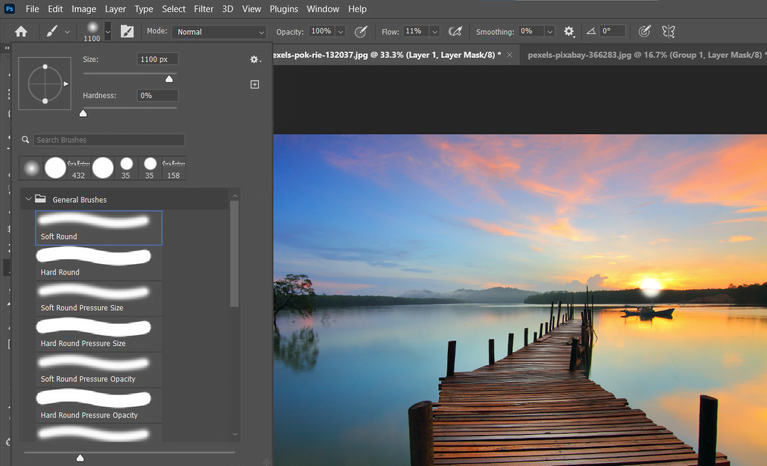Open smoothing options gear icon
767x466 pixels.
pos(569,32)
